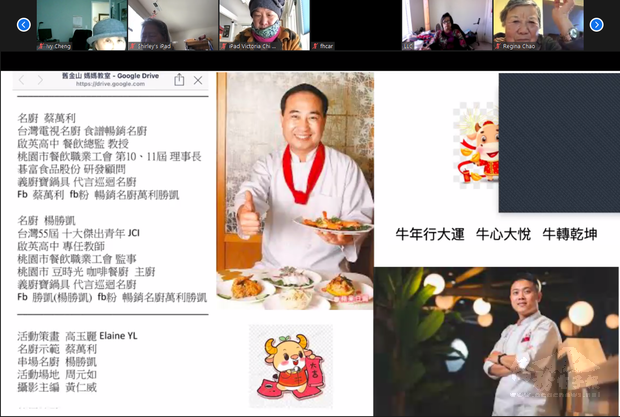Click the greeting text 牛年行大運

(430, 234)
